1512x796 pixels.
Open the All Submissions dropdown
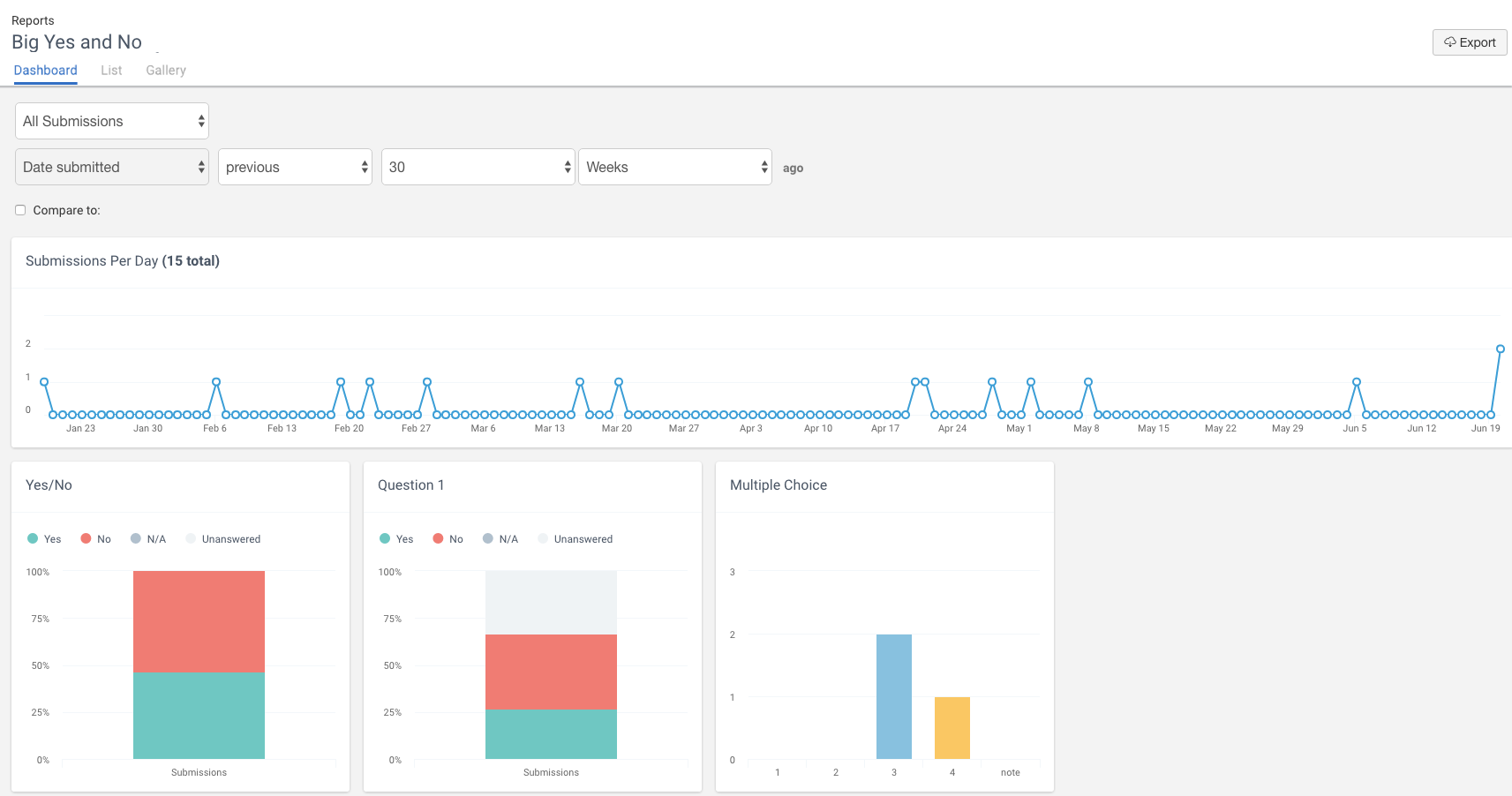(112, 121)
